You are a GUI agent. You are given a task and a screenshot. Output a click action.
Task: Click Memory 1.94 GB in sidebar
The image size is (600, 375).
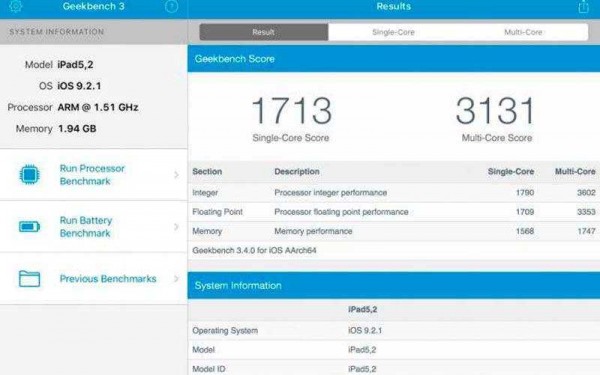click(x=56, y=129)
